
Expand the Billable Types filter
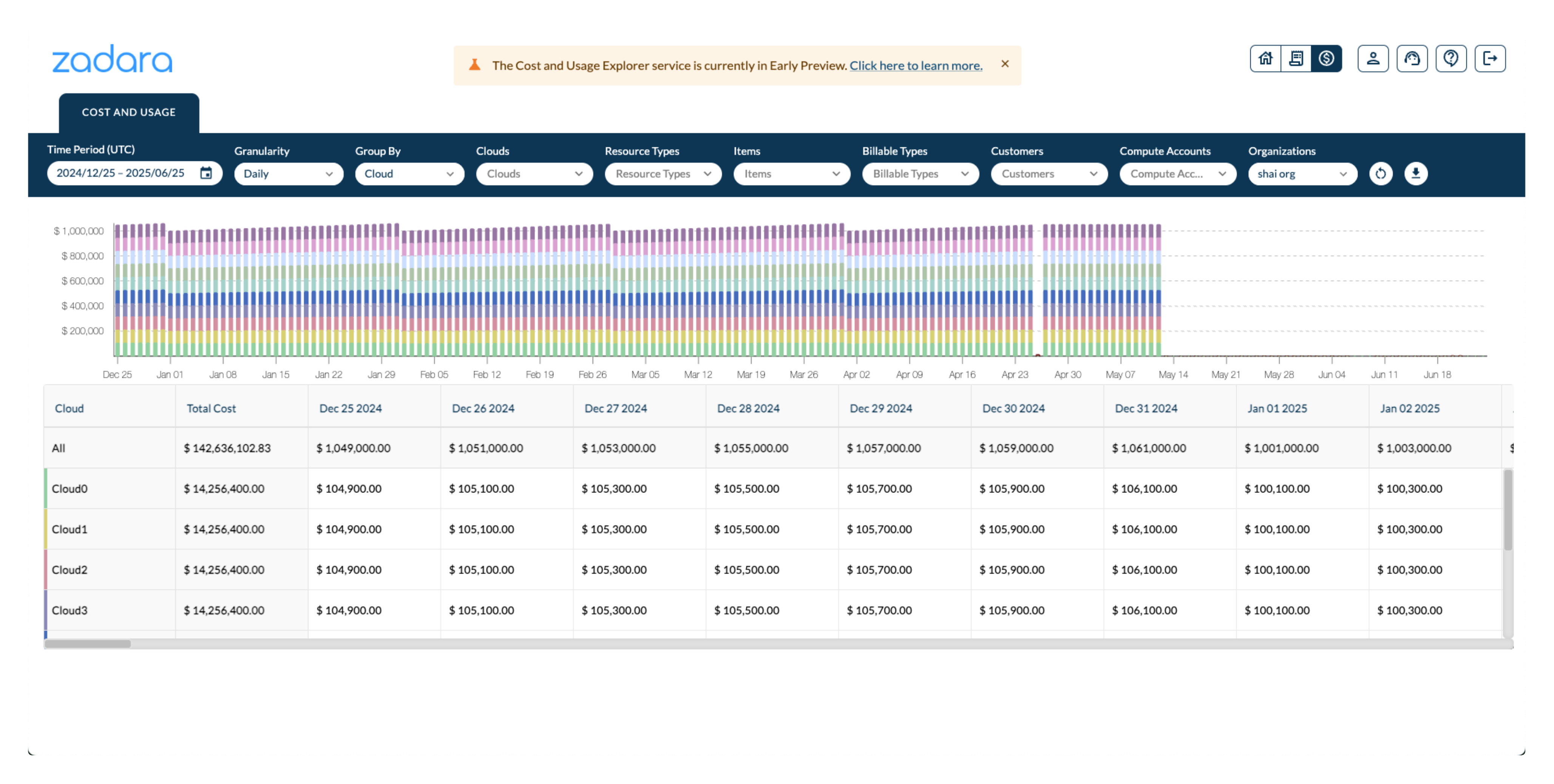(x=920, y=174)
